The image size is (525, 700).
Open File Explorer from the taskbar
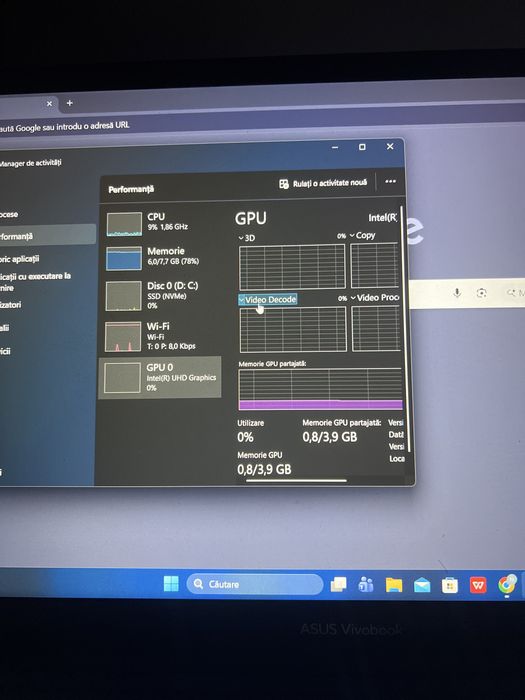click(394, 585)
